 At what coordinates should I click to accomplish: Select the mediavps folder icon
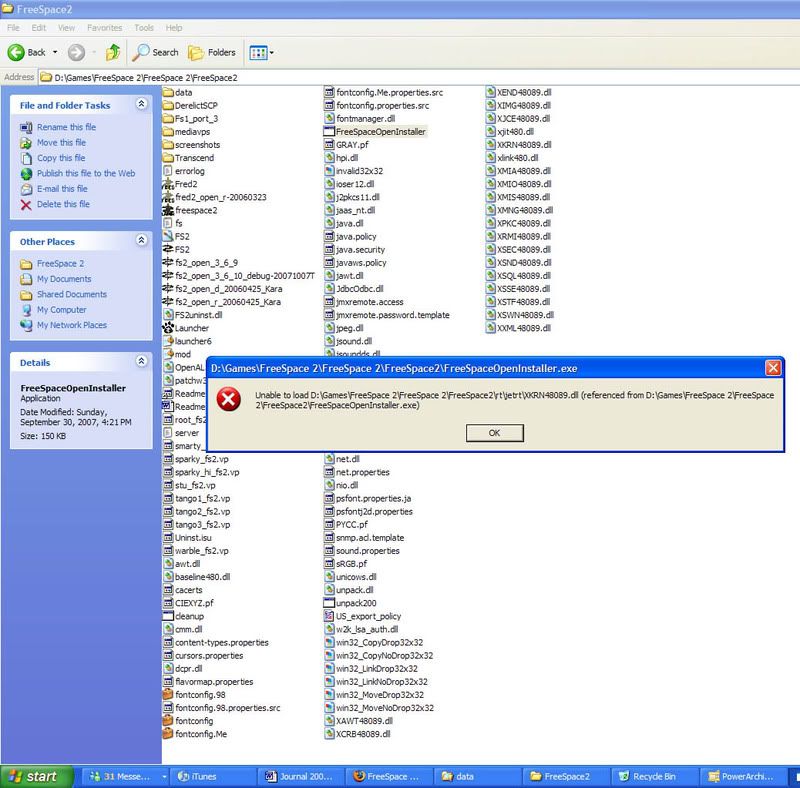(x=168, y=132)
